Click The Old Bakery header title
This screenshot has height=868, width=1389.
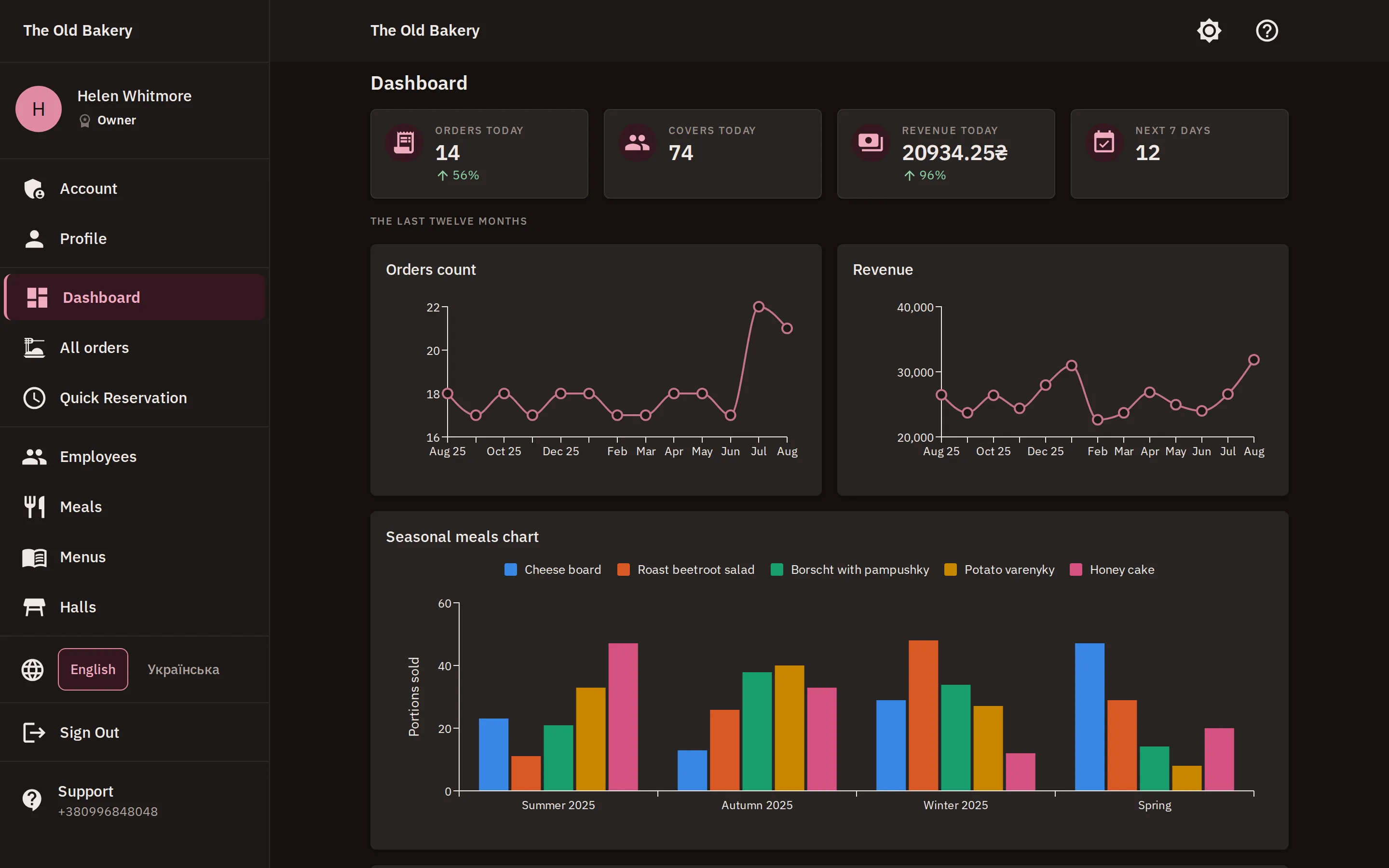425,30
